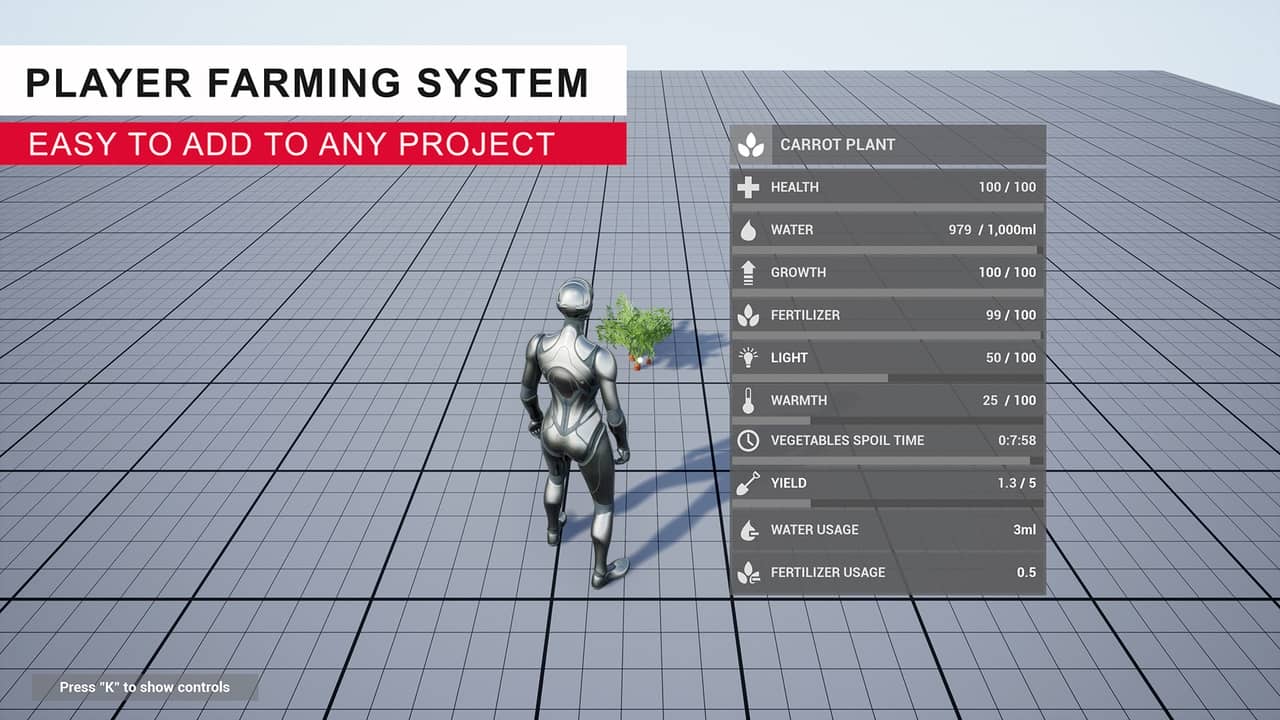The width and height of the screenshot is (1280, 720).
Task: Click the Carrot Plant panel header
Action: click(890, 144)
